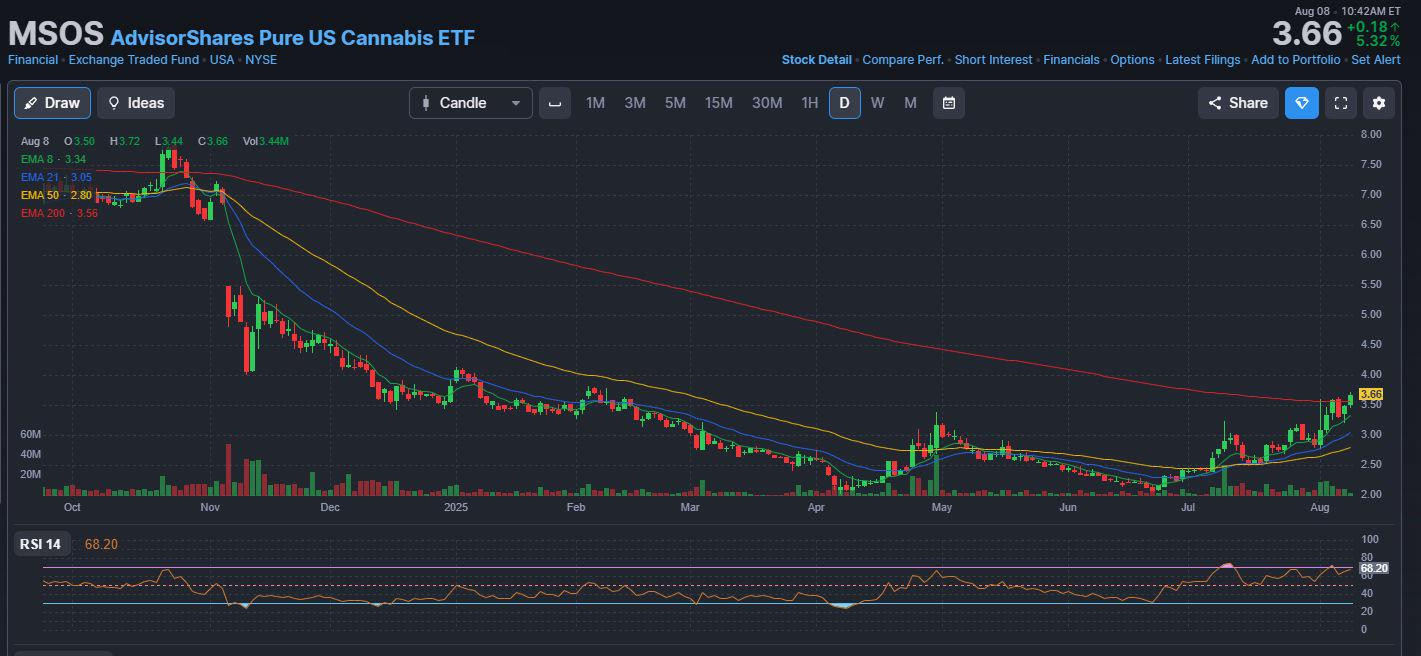The image size is (1421, 656).
Task: Select the 30M timeframe
Action: point(767,103)
